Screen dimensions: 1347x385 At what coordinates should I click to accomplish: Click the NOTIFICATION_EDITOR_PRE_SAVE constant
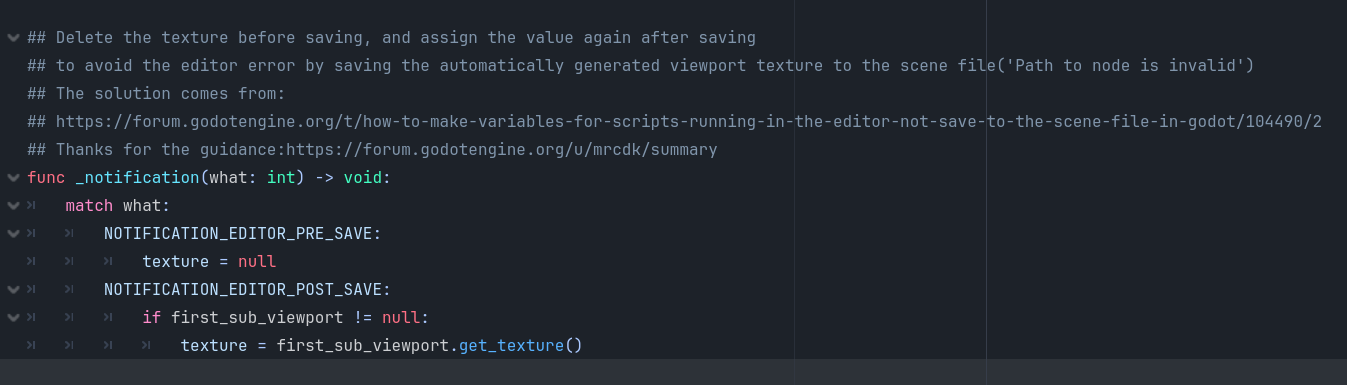pos(242,234)
